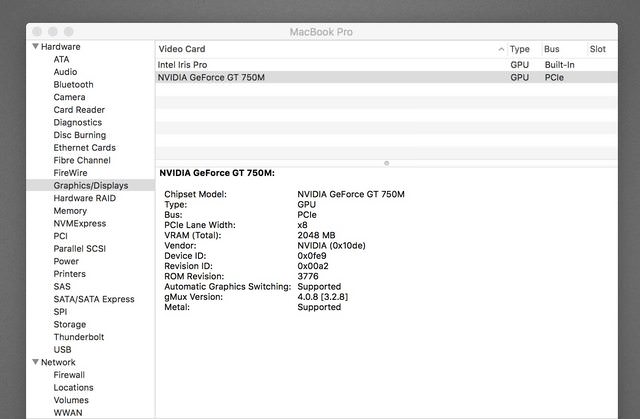Click the gMux Version value 4.0.8 [3.2.8]
640x419 pixels.
tap(322, 297)
